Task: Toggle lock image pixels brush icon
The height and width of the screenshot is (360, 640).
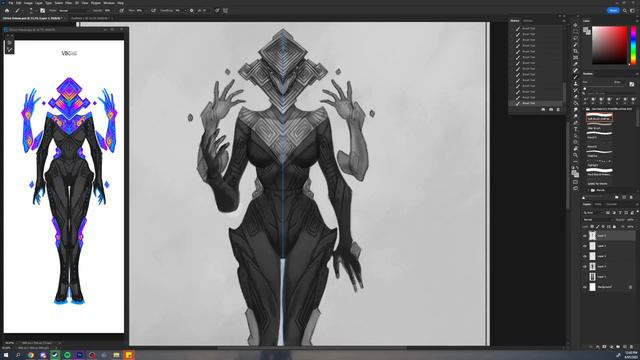Action: pyautogui.click(x=597, y=227)
